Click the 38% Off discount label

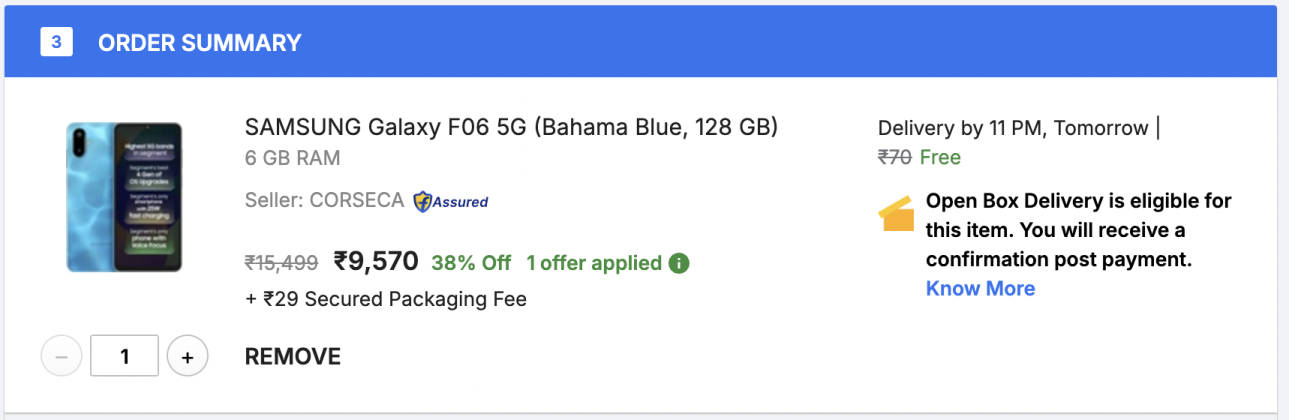point(471,263)
